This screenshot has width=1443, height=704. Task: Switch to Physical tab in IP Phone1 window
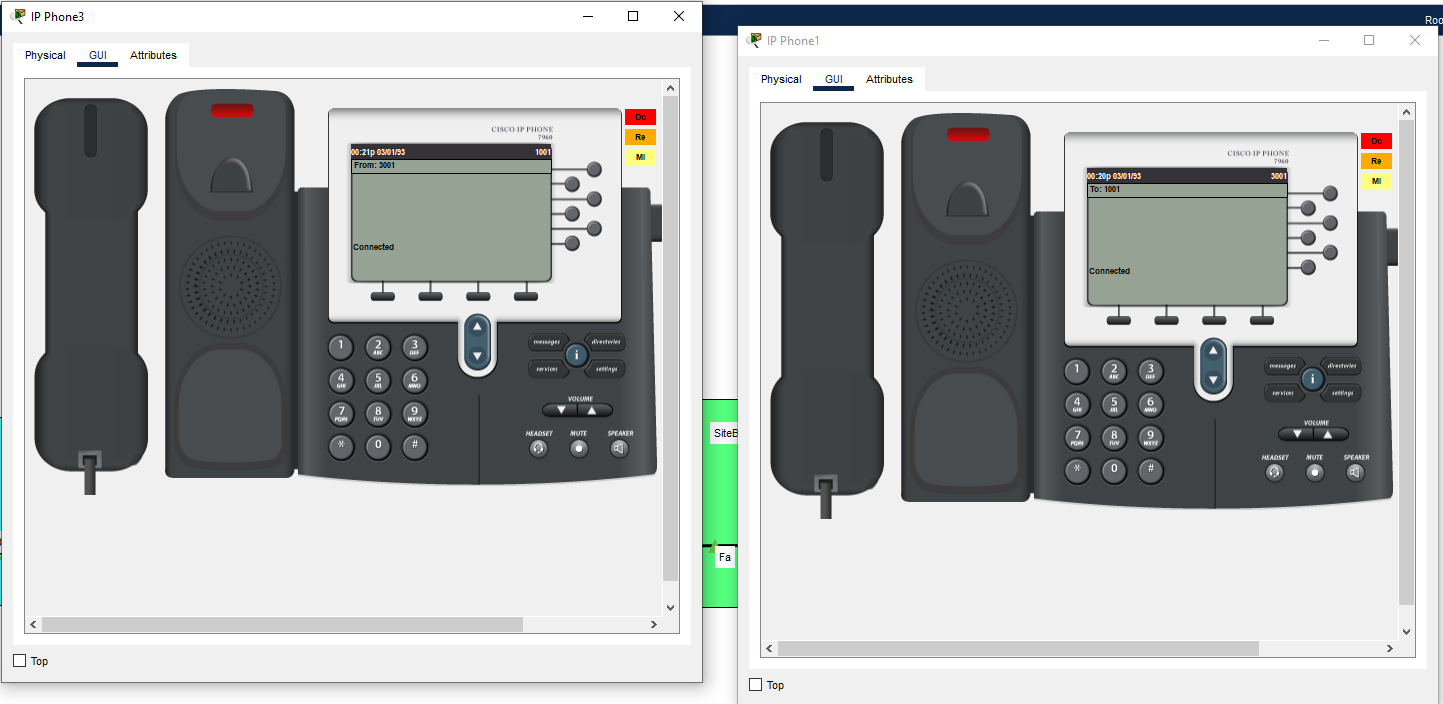pos(781,79)
